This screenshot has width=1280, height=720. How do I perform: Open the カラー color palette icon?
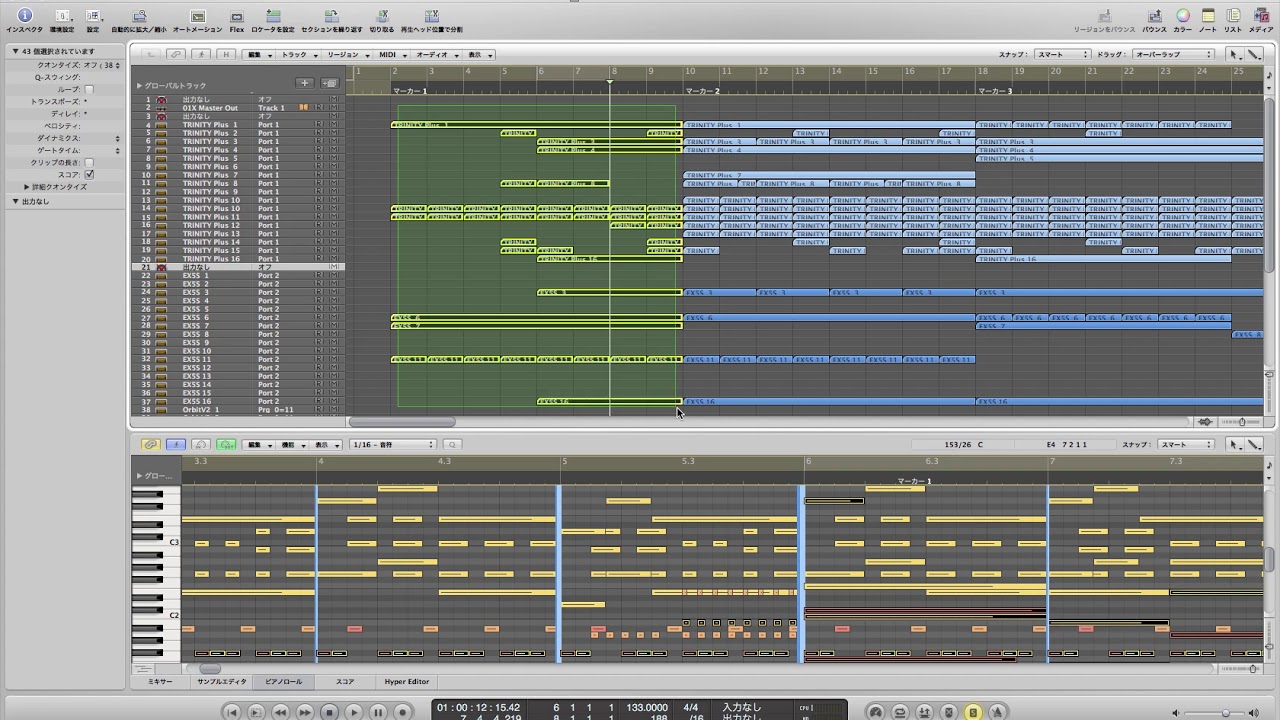1182,16
